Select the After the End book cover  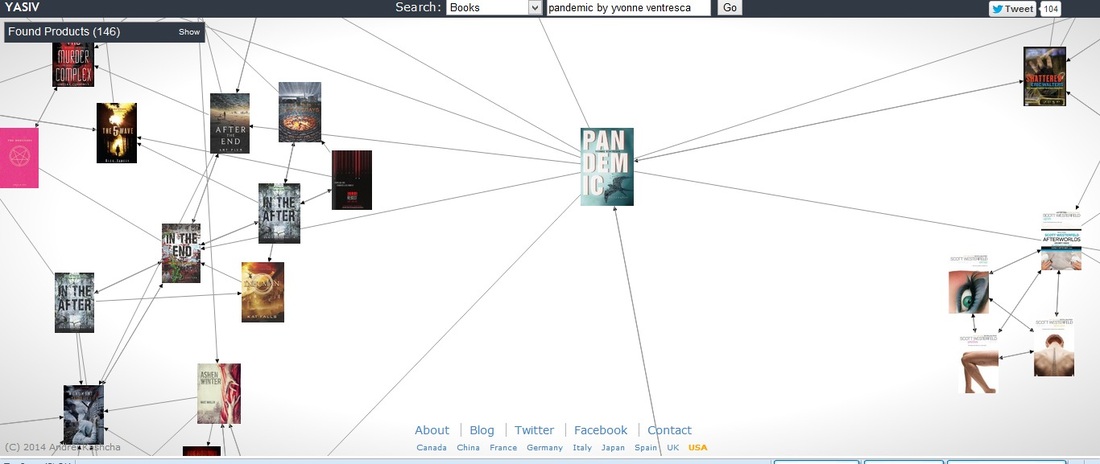[x=230, y=123]
